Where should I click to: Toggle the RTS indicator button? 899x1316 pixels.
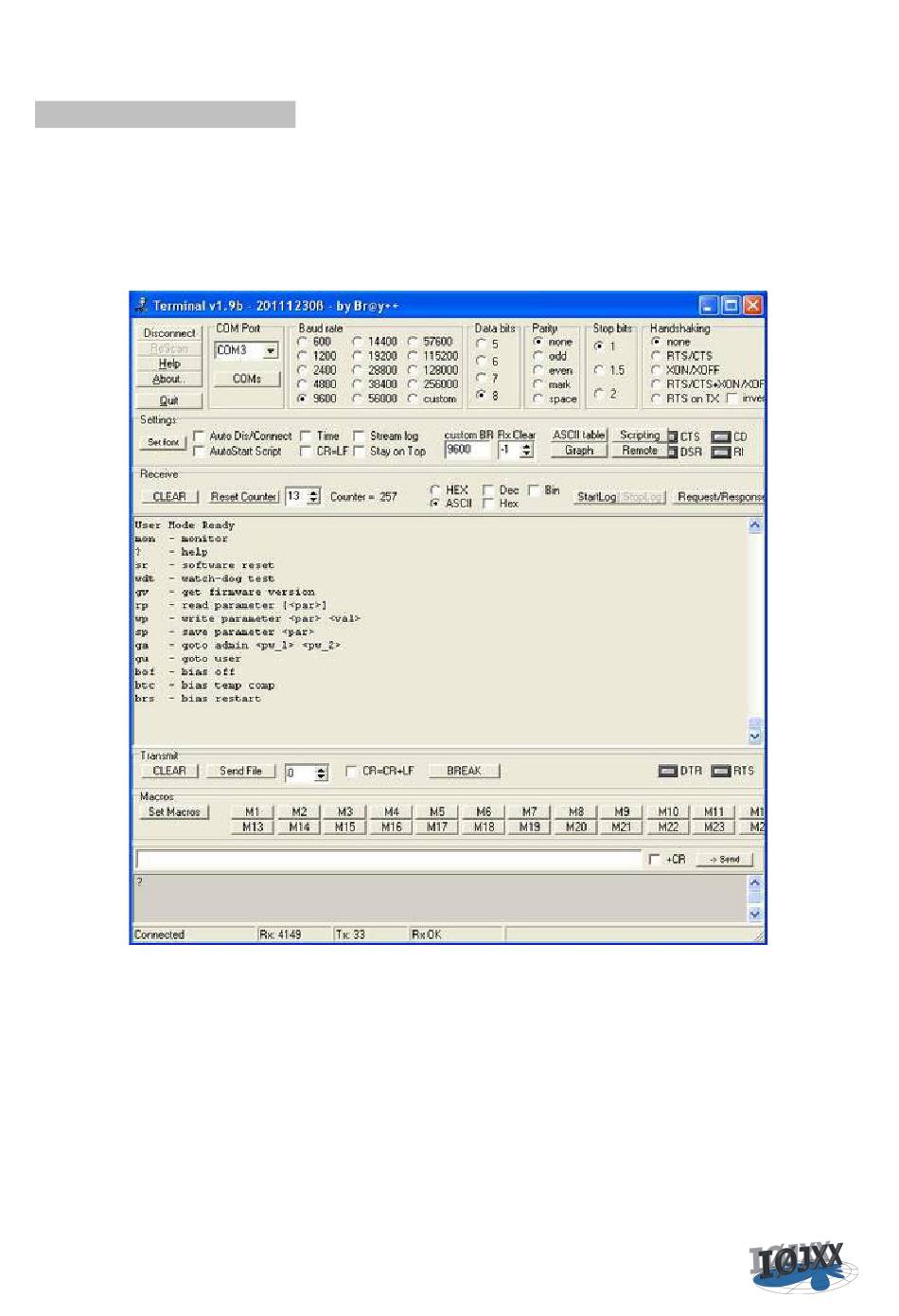pos(721,771)
